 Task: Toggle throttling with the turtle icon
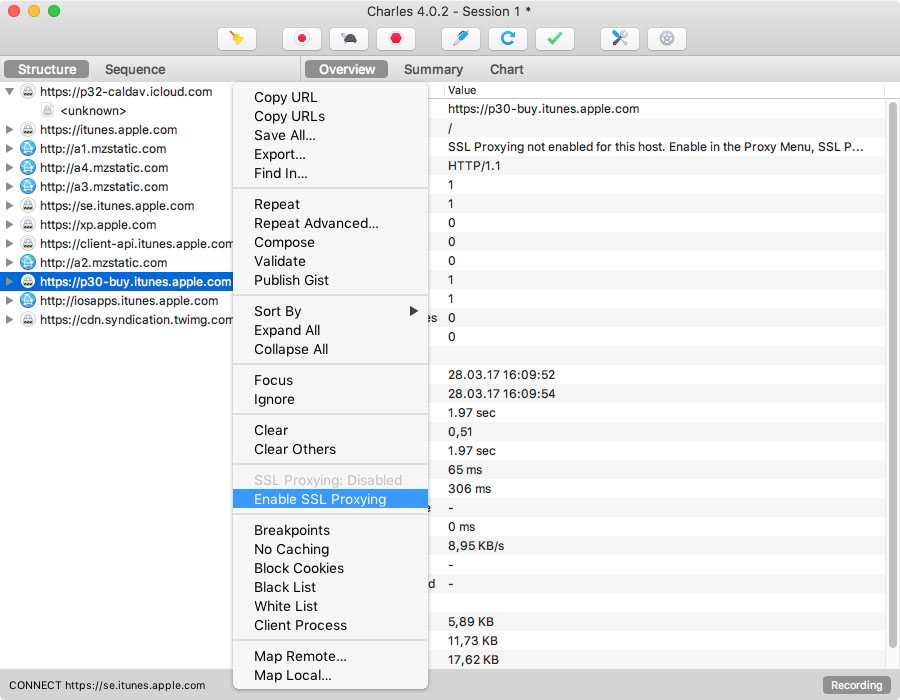click(x=348, y=39)
